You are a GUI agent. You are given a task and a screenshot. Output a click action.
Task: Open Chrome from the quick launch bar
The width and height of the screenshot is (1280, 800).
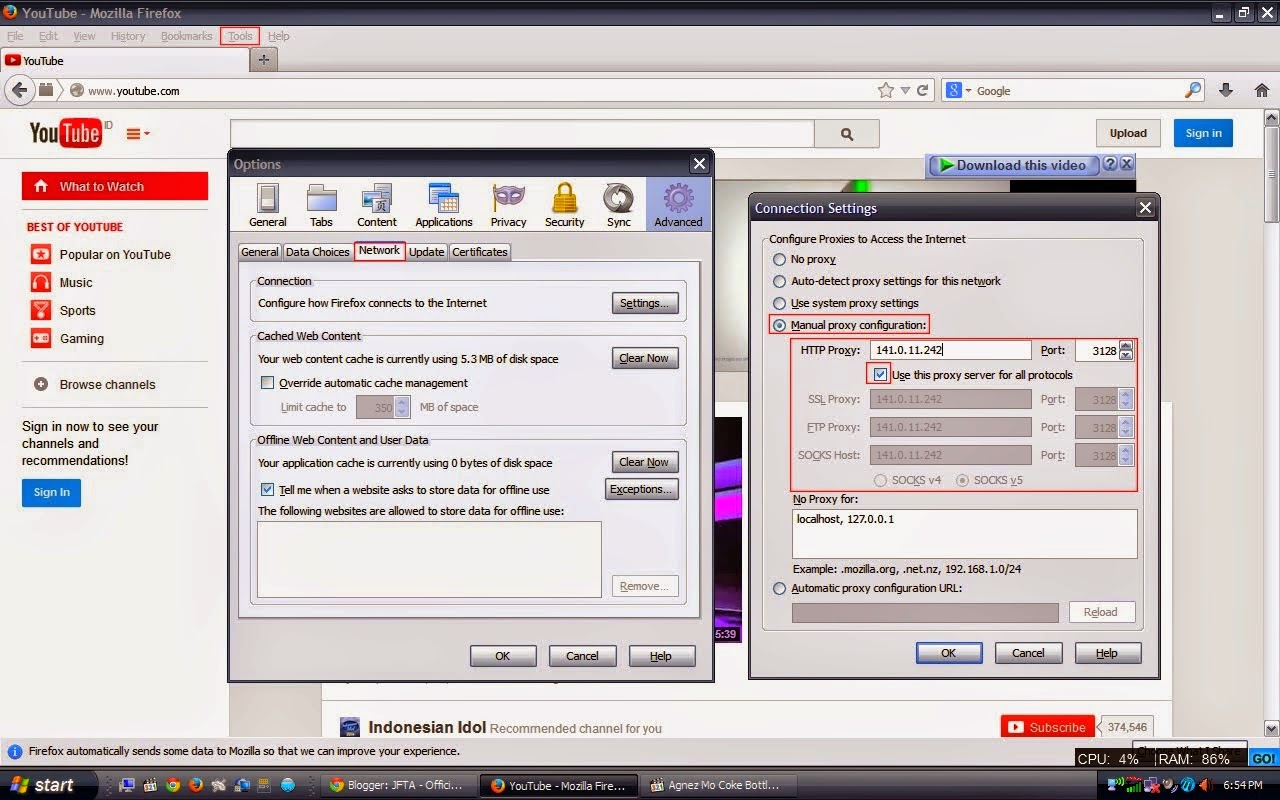(173, 785)
